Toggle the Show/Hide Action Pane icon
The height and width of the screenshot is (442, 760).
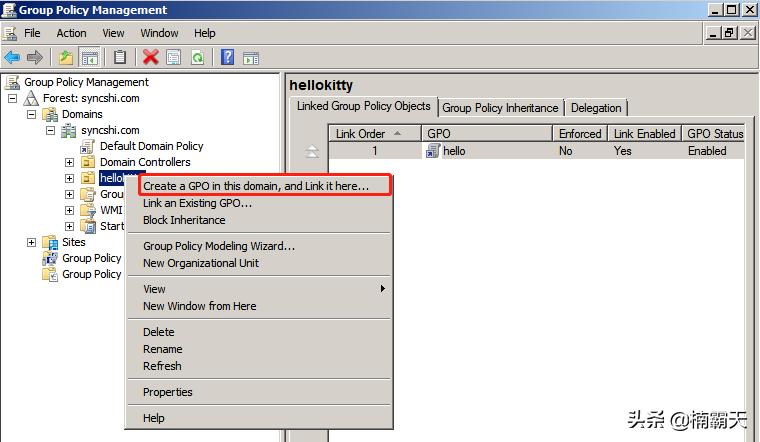click(251, 58)
